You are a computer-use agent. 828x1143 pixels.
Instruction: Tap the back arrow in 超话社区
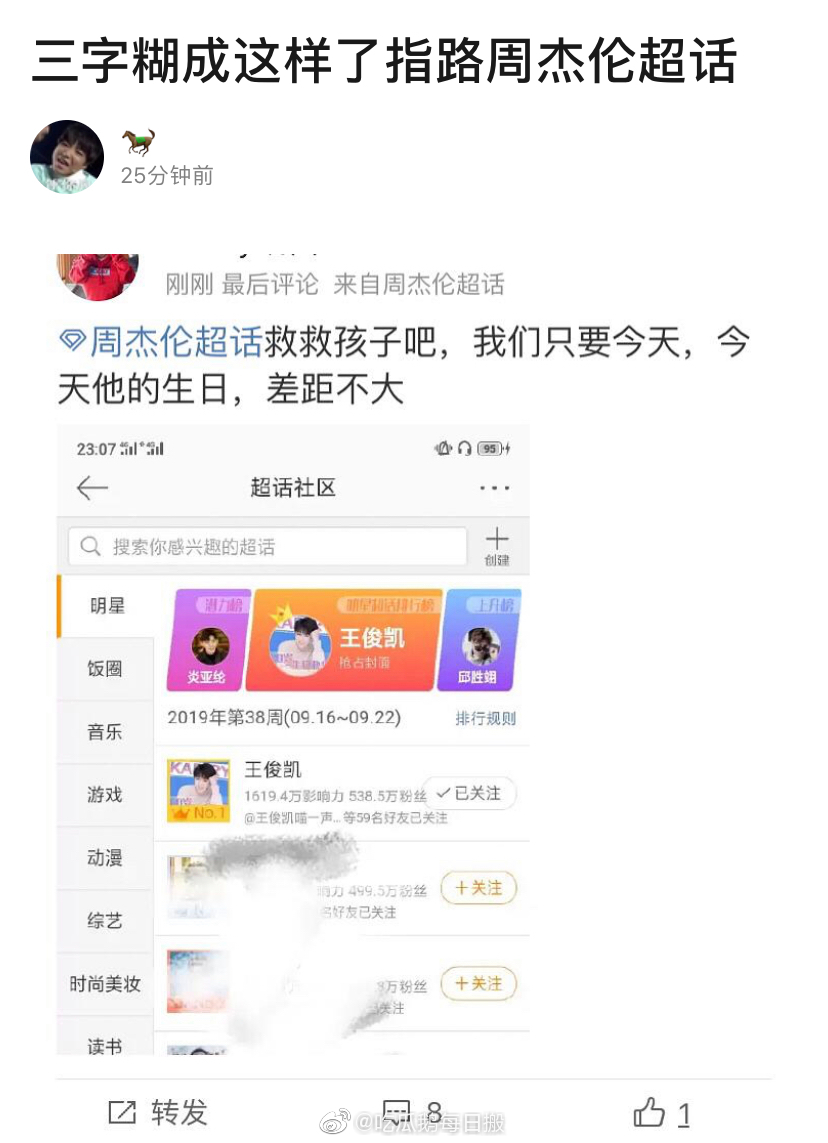coord(92,488)
